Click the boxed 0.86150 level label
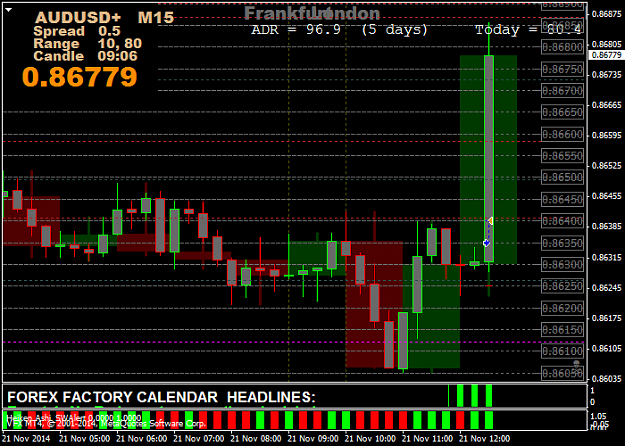The height and width of the screenshot is (446, 625). 562,330
